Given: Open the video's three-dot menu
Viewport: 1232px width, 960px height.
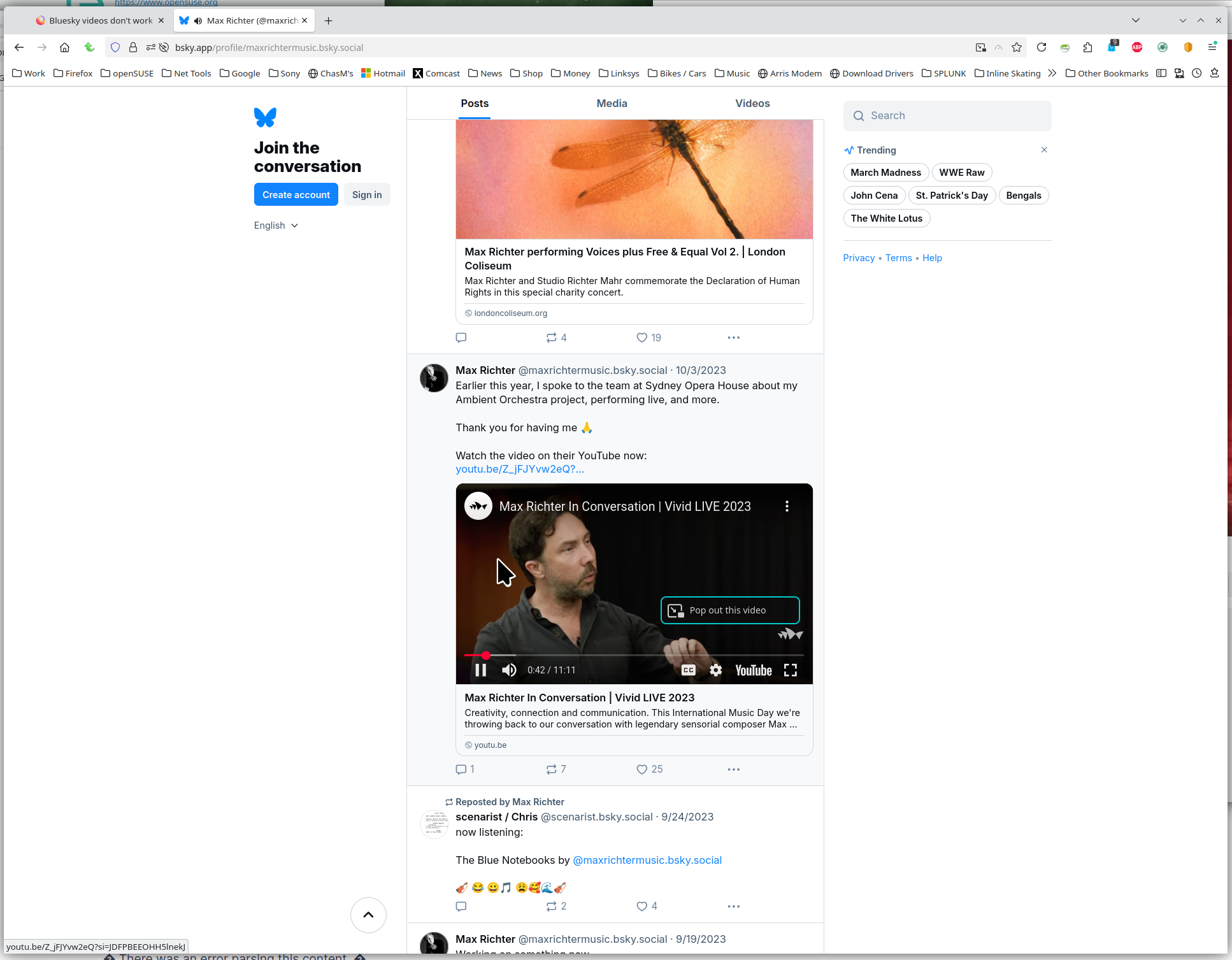Looking at the screenshot, I should pyautogui.click(x=787, y=506).
